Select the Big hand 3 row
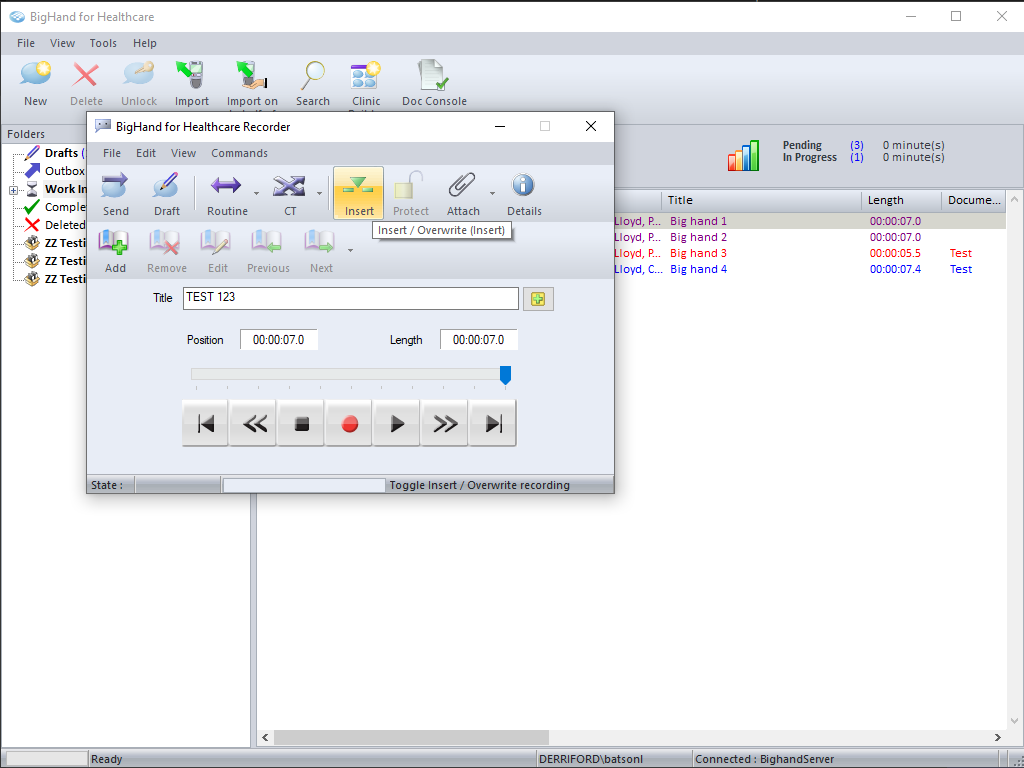This screenshot has height=768, width=1024. point(809,253)
